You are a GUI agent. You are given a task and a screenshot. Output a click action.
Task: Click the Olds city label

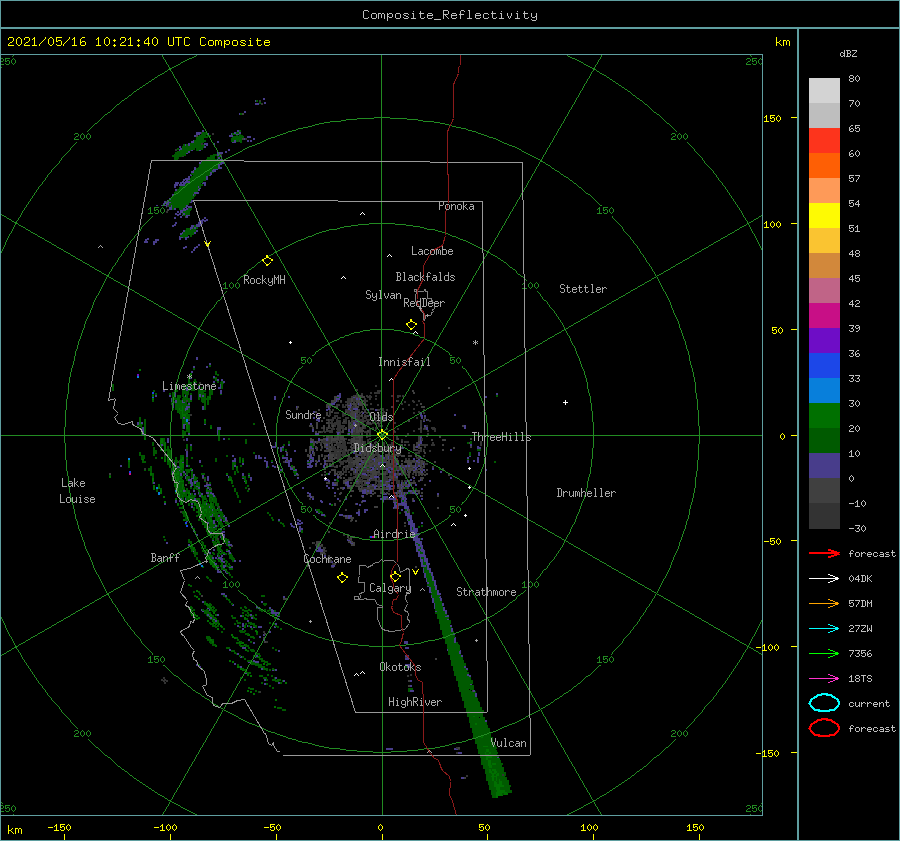(x=381, y=417)
